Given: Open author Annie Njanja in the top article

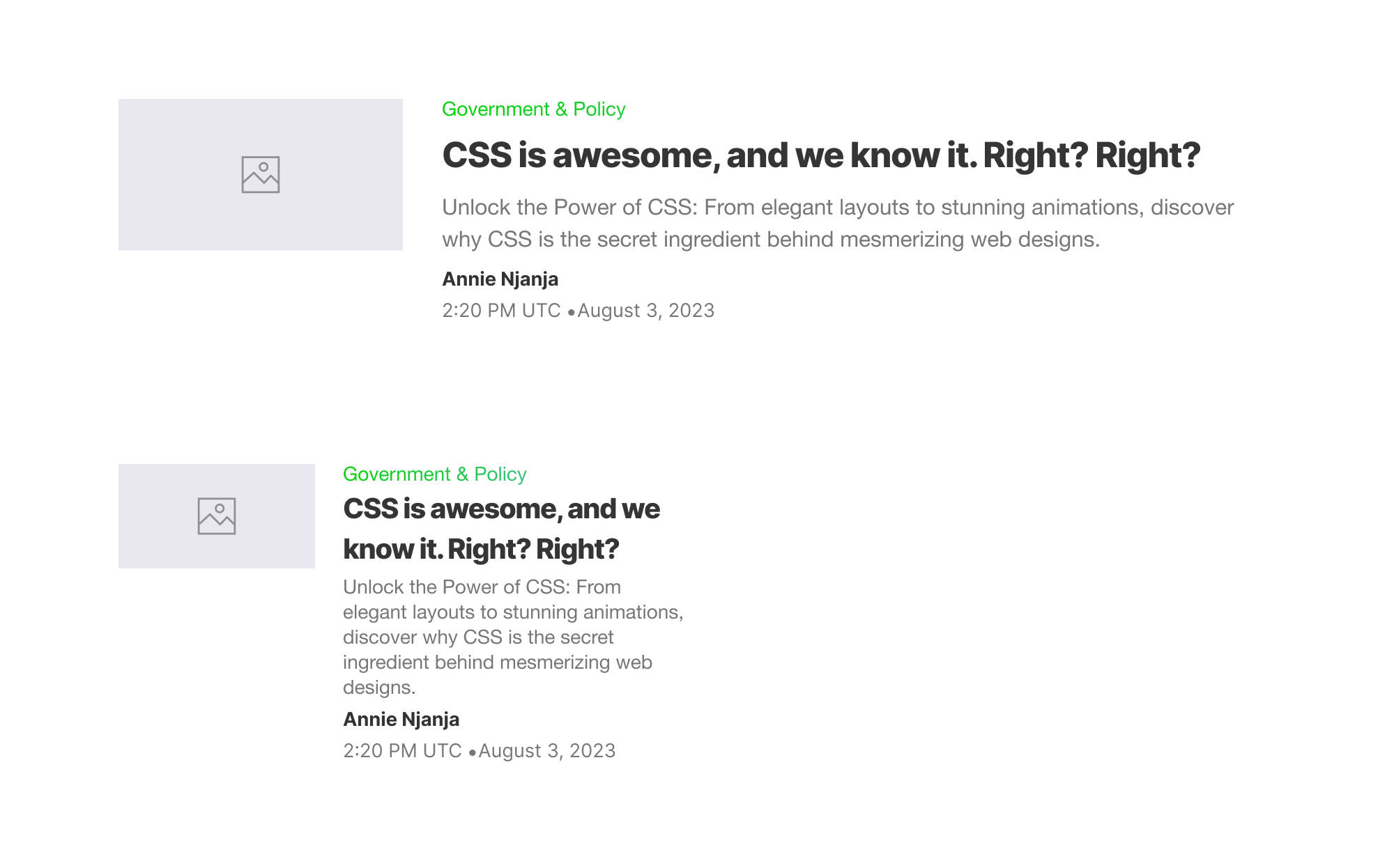Looking at the screenshot, I should (500, 279).
